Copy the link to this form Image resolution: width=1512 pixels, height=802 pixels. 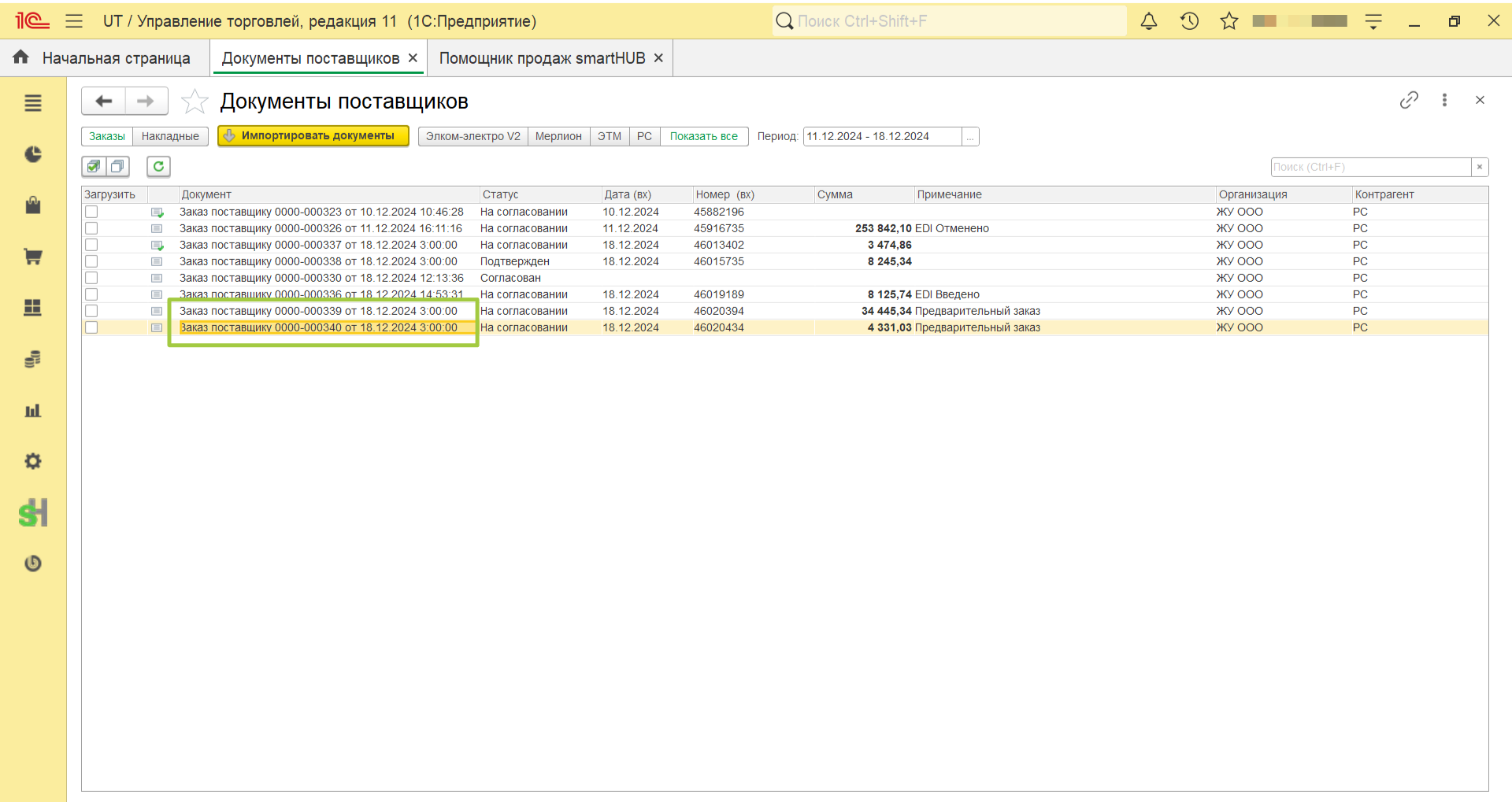pos(1409,100)
